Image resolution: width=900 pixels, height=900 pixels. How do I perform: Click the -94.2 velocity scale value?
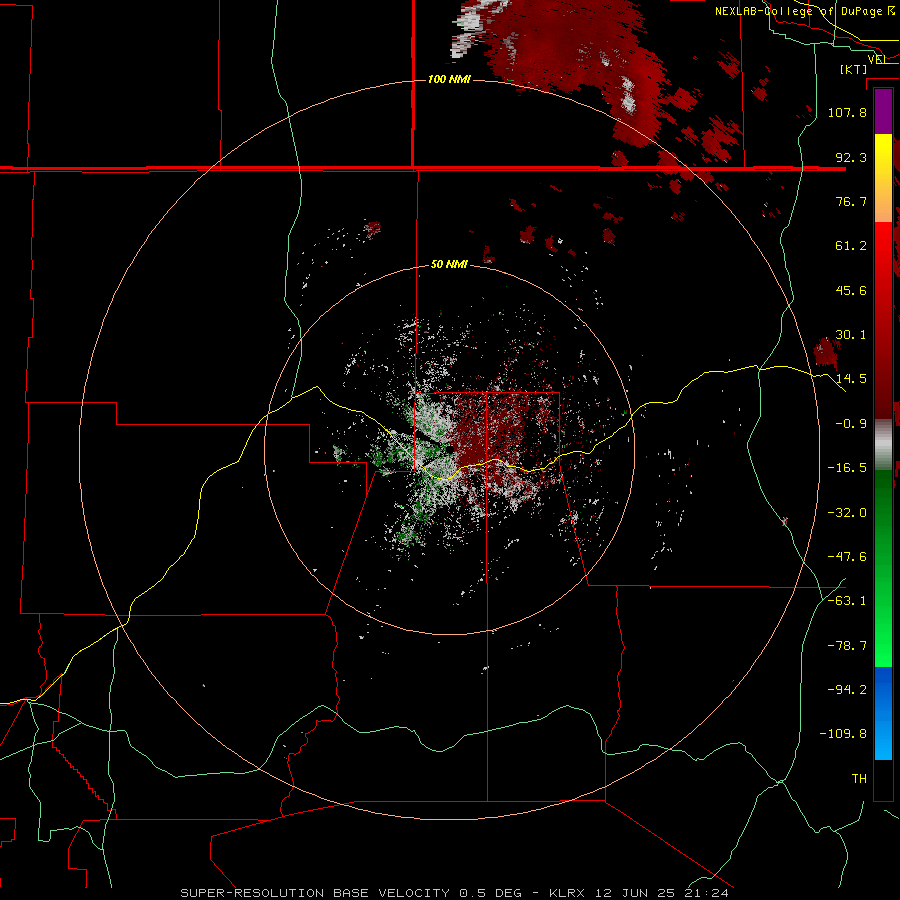847,689
